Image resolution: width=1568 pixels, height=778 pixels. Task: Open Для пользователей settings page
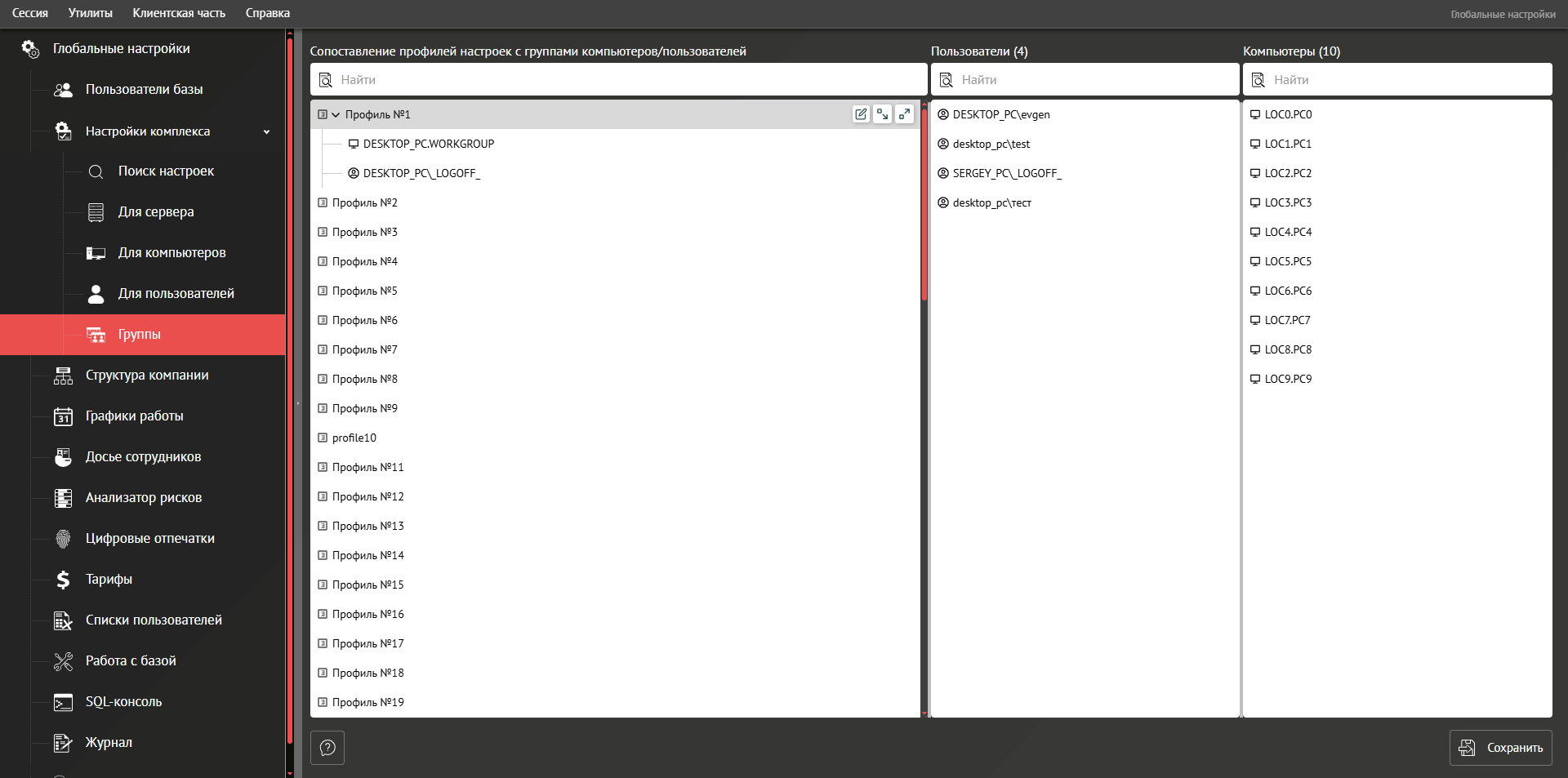coord(176,294)
